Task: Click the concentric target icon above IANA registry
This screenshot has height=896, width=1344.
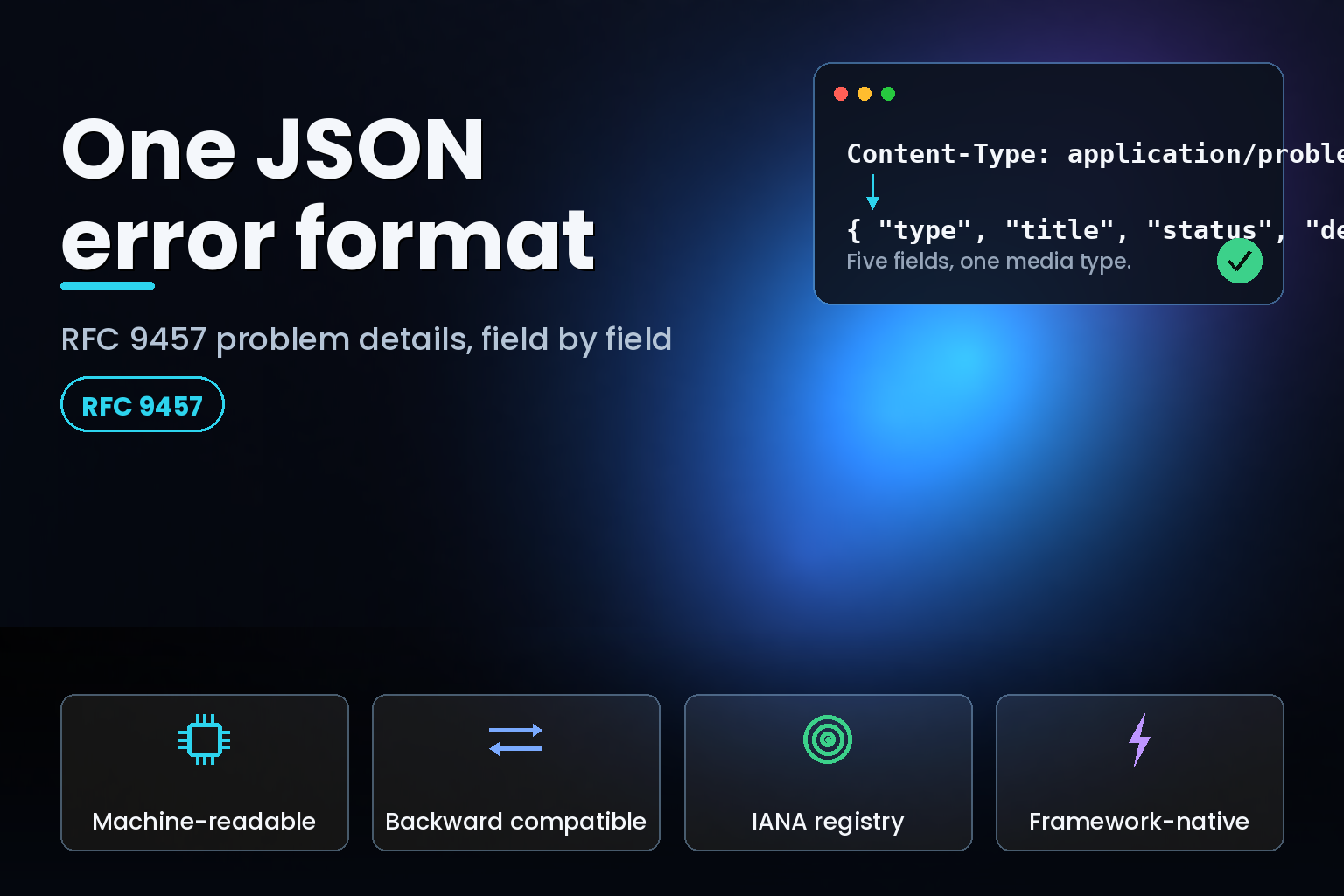Action: (x=828, y=739)
